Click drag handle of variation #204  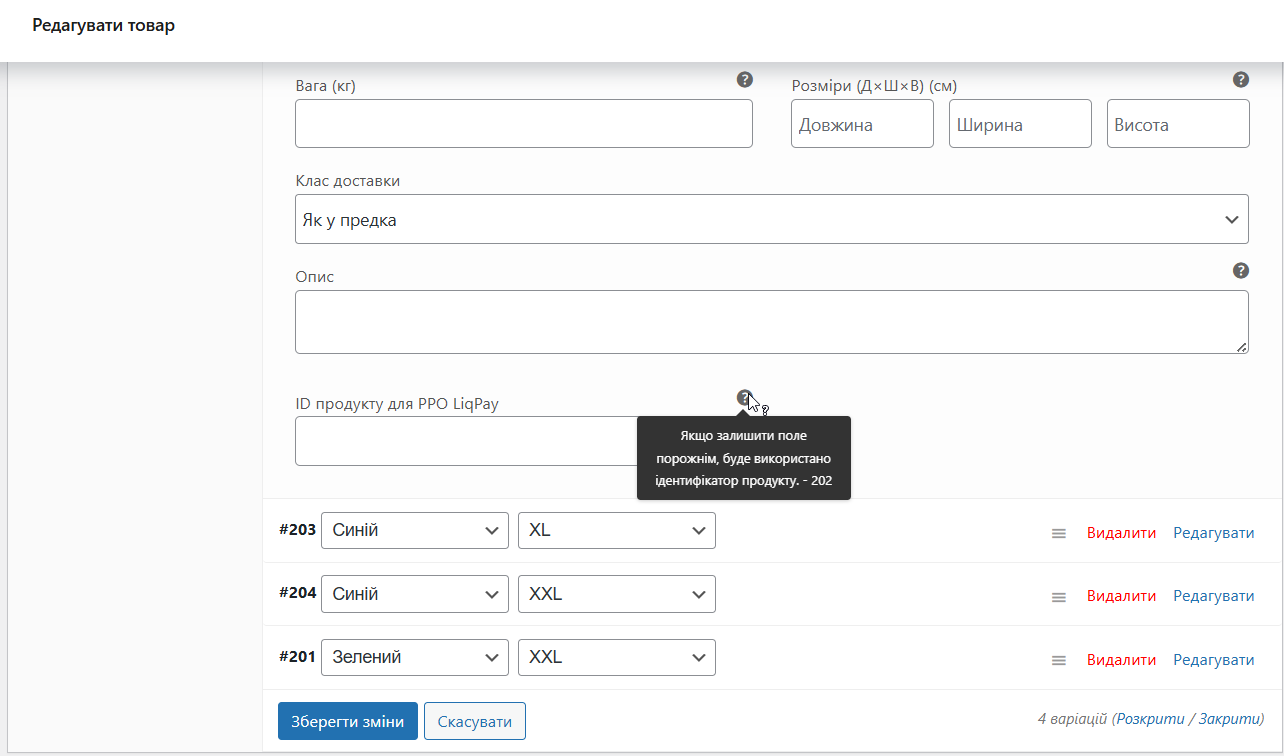1058,597
